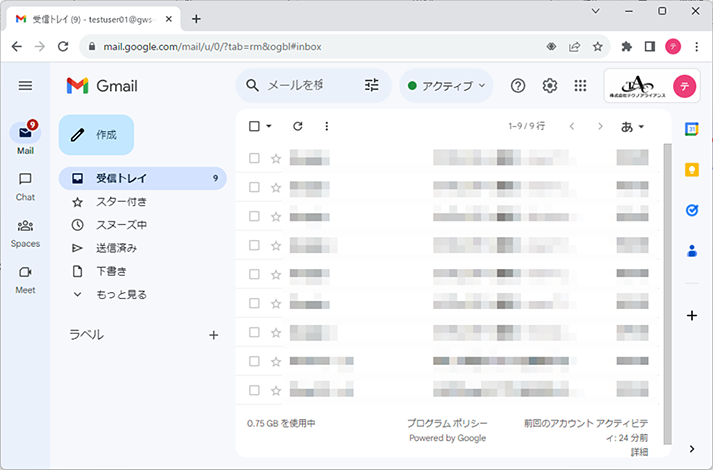The height and width of the screenshot is (470, 713).
Task: Open the 詳細 account activity link
Action: pyautogui.click(x=639, y=452)
